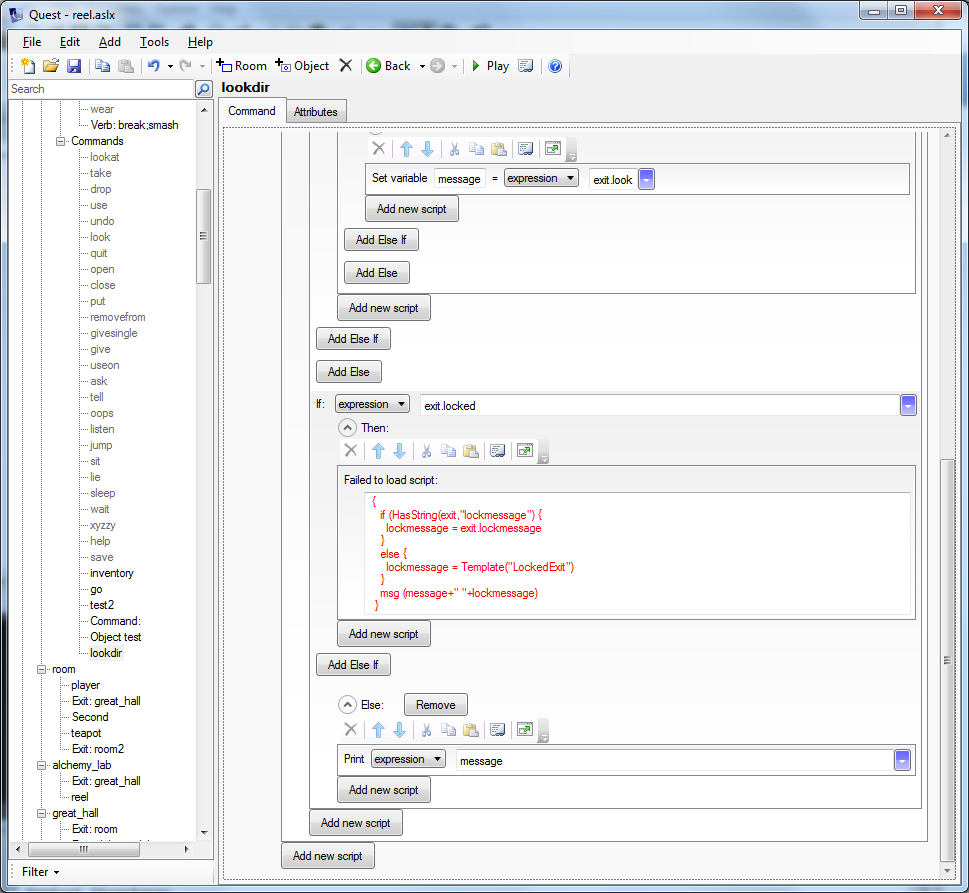Select the teapot object in the tree
Image resolution: width=969 pixels, height=893 pixels.
(x=86, y=733)
